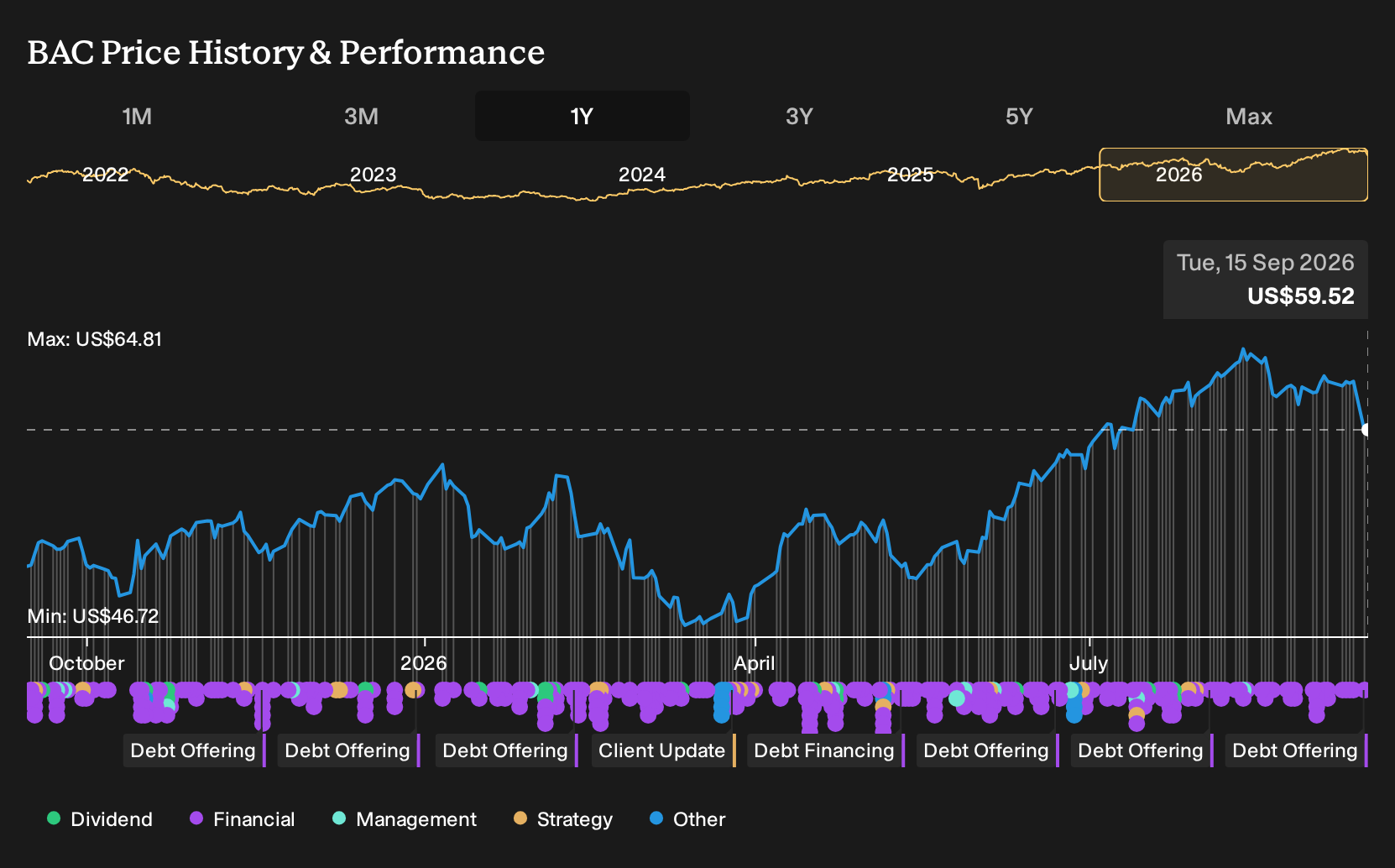The image size is (1395, 868).
Task: Select the 1M time range tab
Action: [137, 116]
